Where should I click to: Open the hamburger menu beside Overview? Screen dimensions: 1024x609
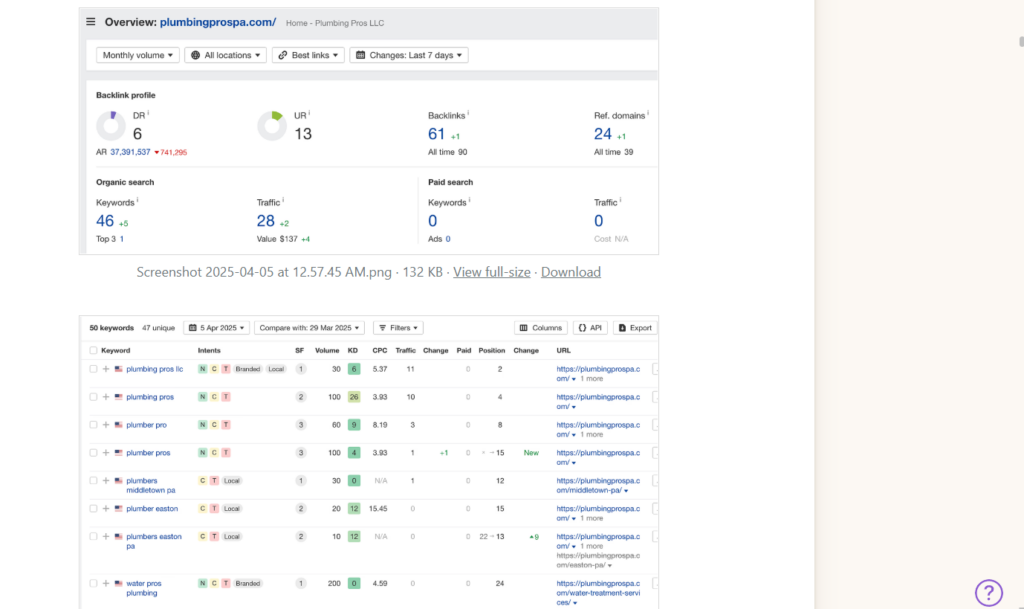(x=91, y=22)
